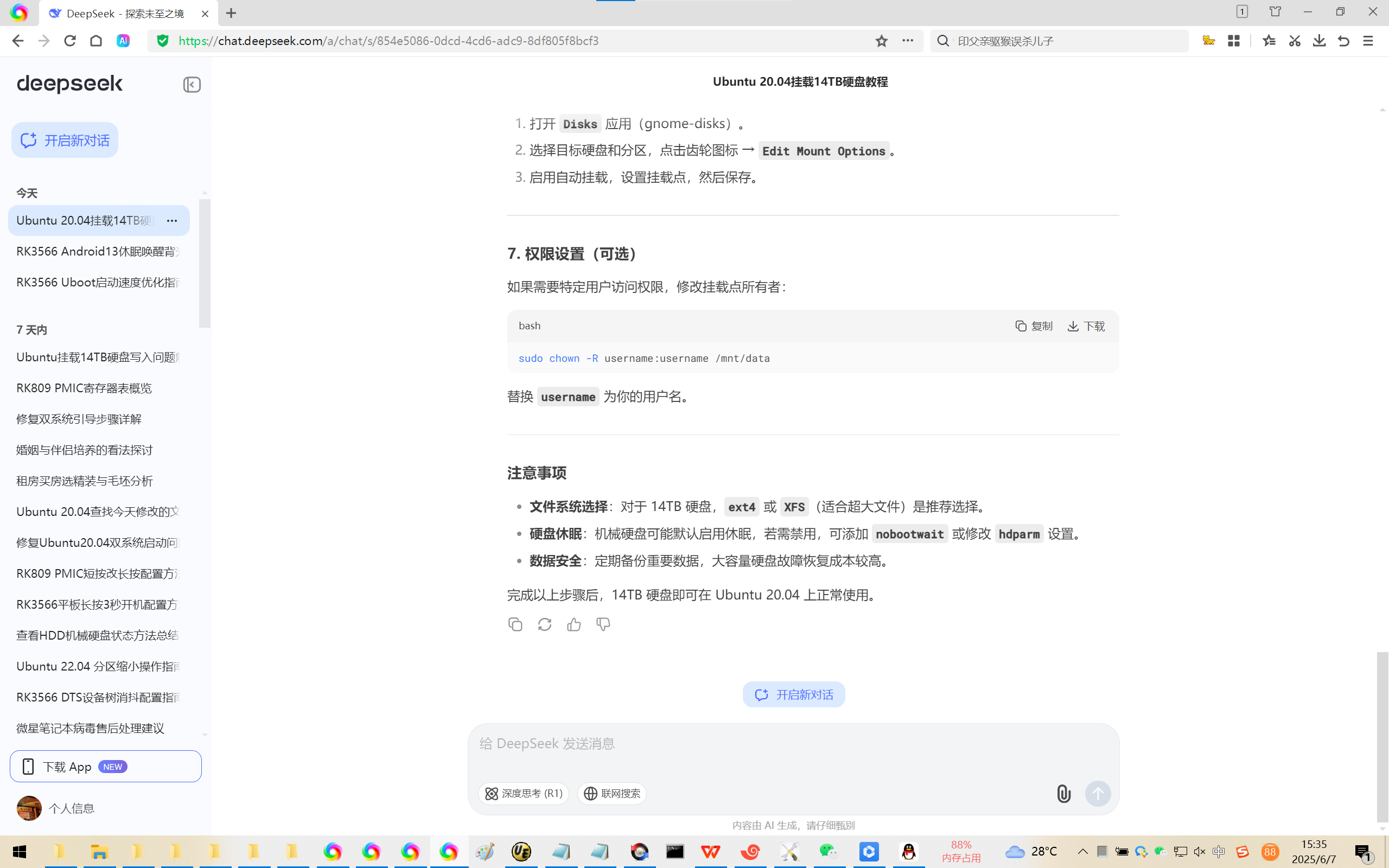Image resolution: width=1389 pixels, height=868 pixels.
Task: Start new chat from sidebar 开启新对话 button
Action: (x=65, y=140)
